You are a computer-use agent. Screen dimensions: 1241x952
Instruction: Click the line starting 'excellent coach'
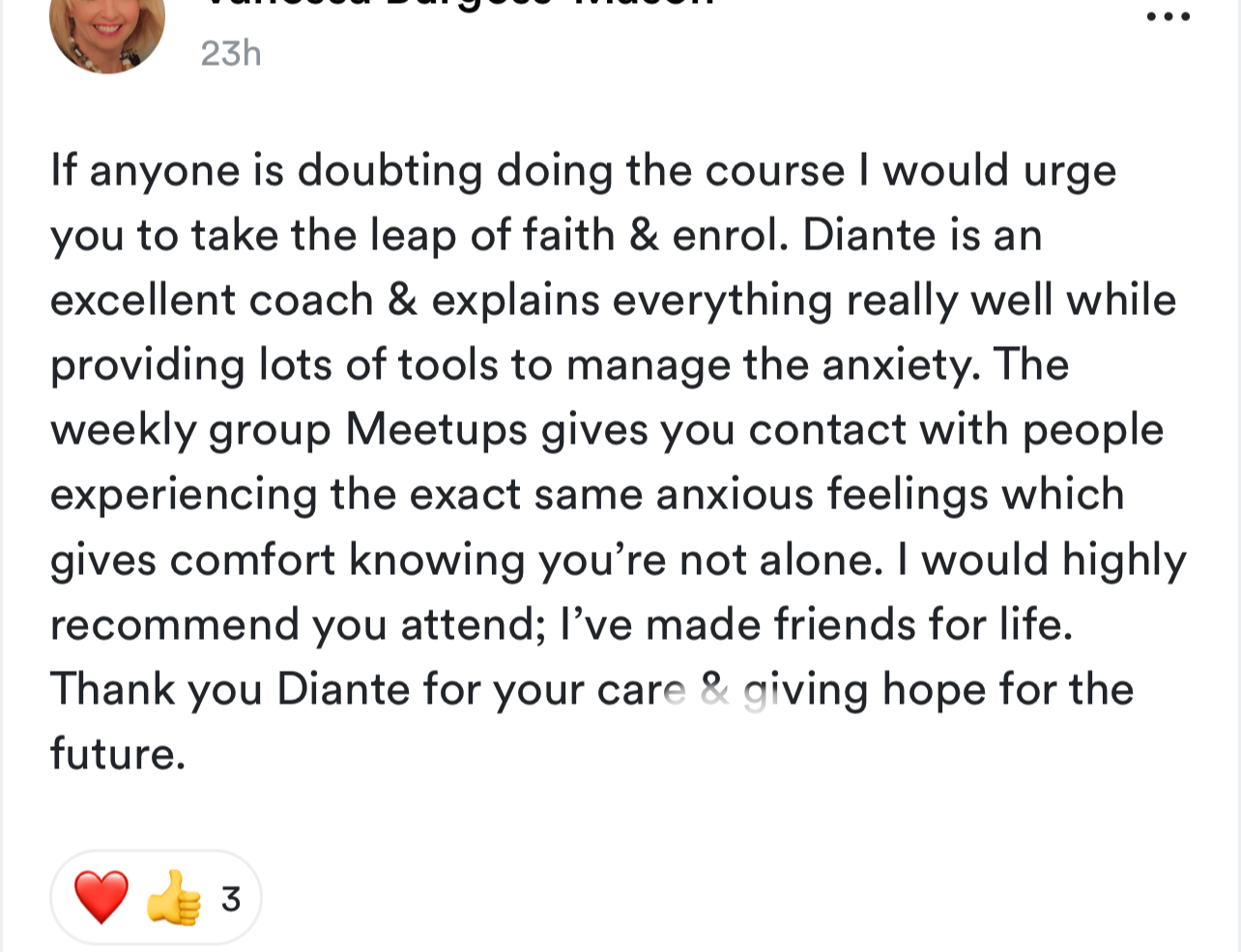(x=613, y=302)
